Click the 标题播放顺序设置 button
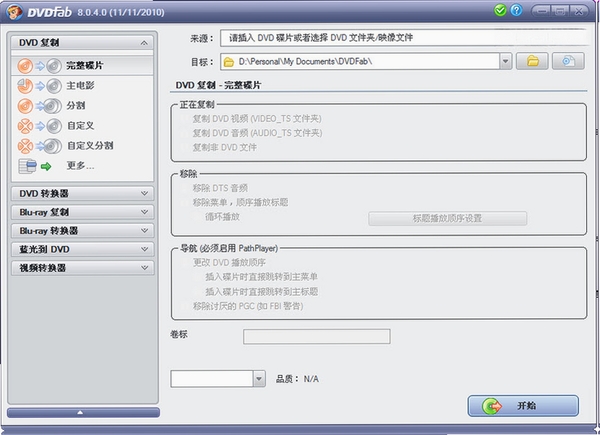 pyautogui.click(x=447, y=218)
